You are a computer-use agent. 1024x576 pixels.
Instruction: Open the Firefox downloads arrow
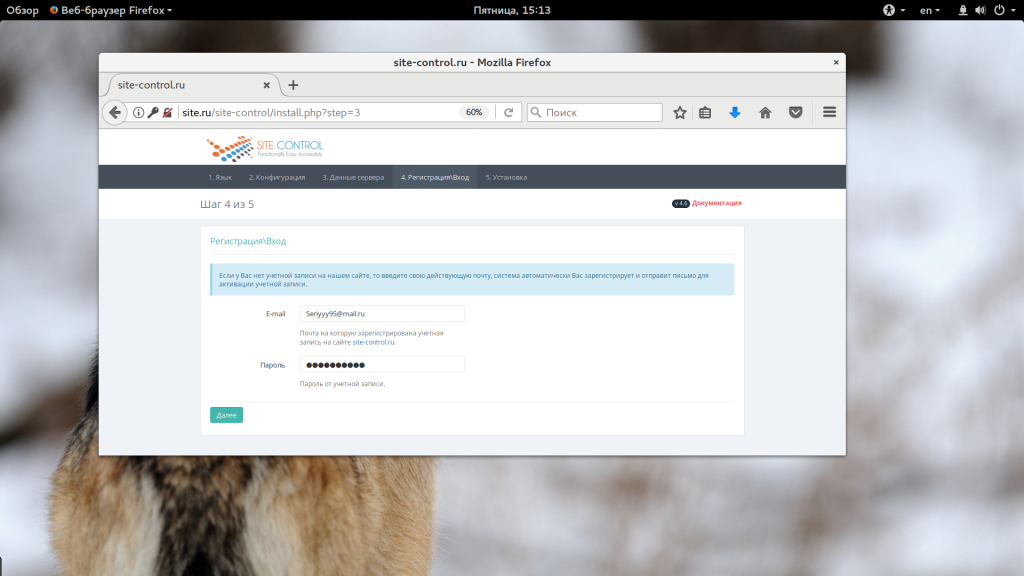click(x=735, y=113)
